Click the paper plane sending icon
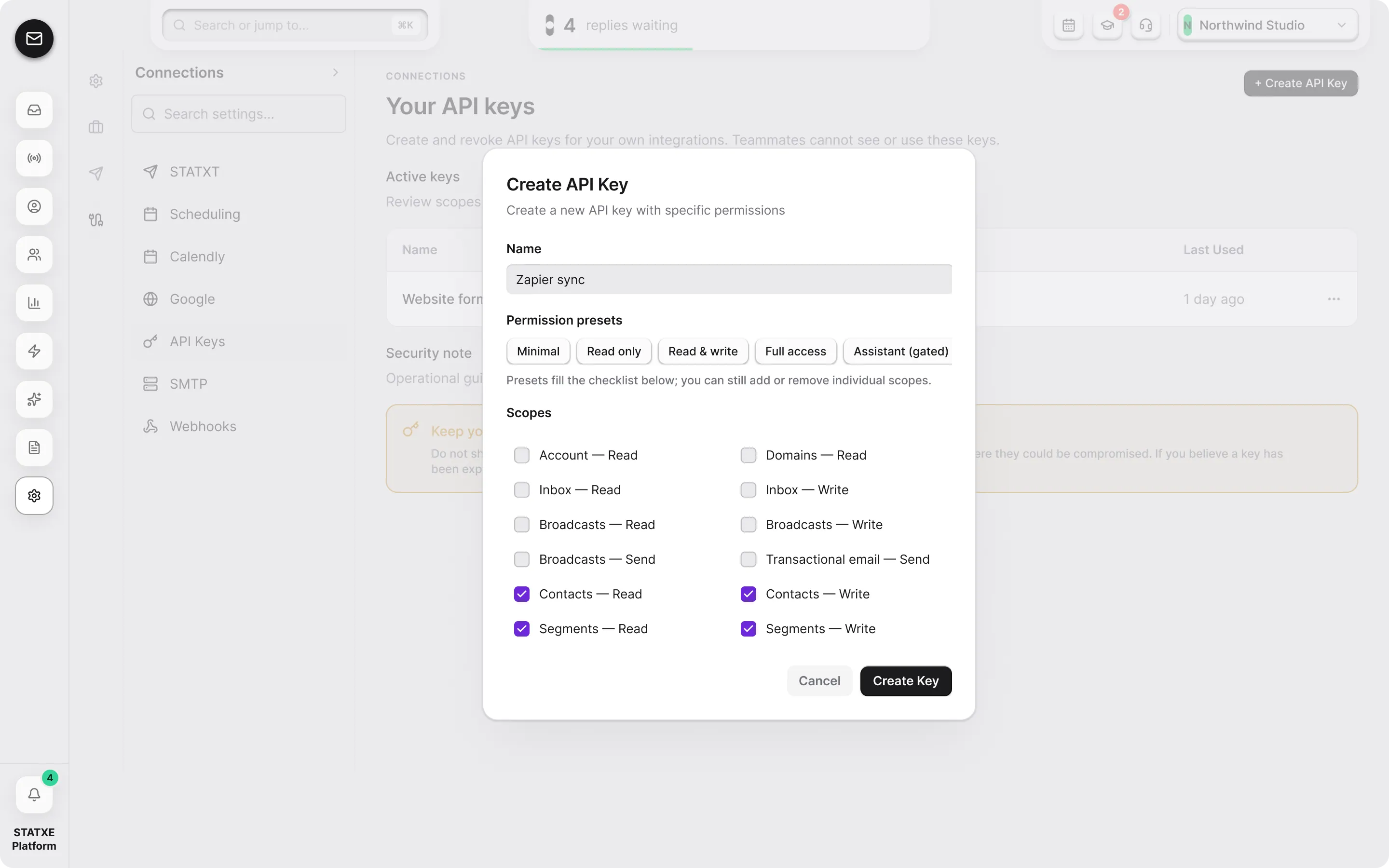Screen dimensions: 1389x868 tap(96, 173)
